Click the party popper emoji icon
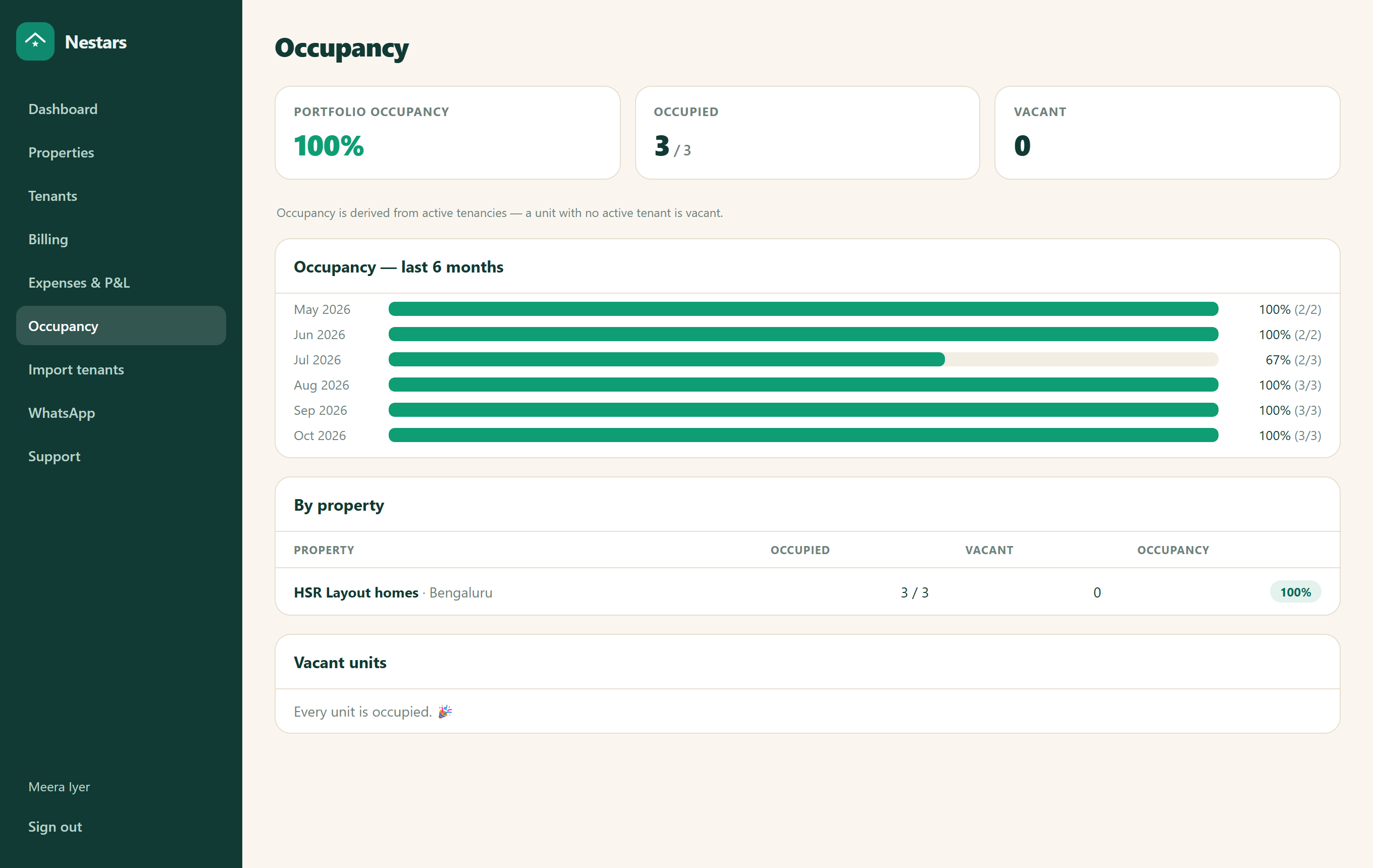Viewport: 1373px width, 868px height. 445,711
